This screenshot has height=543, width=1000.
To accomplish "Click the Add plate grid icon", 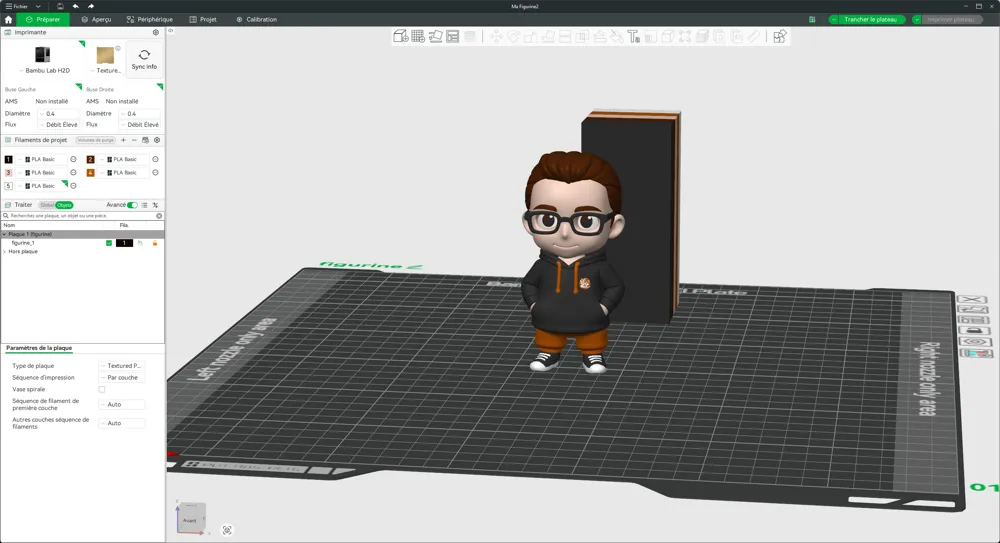I will point(418,36).
